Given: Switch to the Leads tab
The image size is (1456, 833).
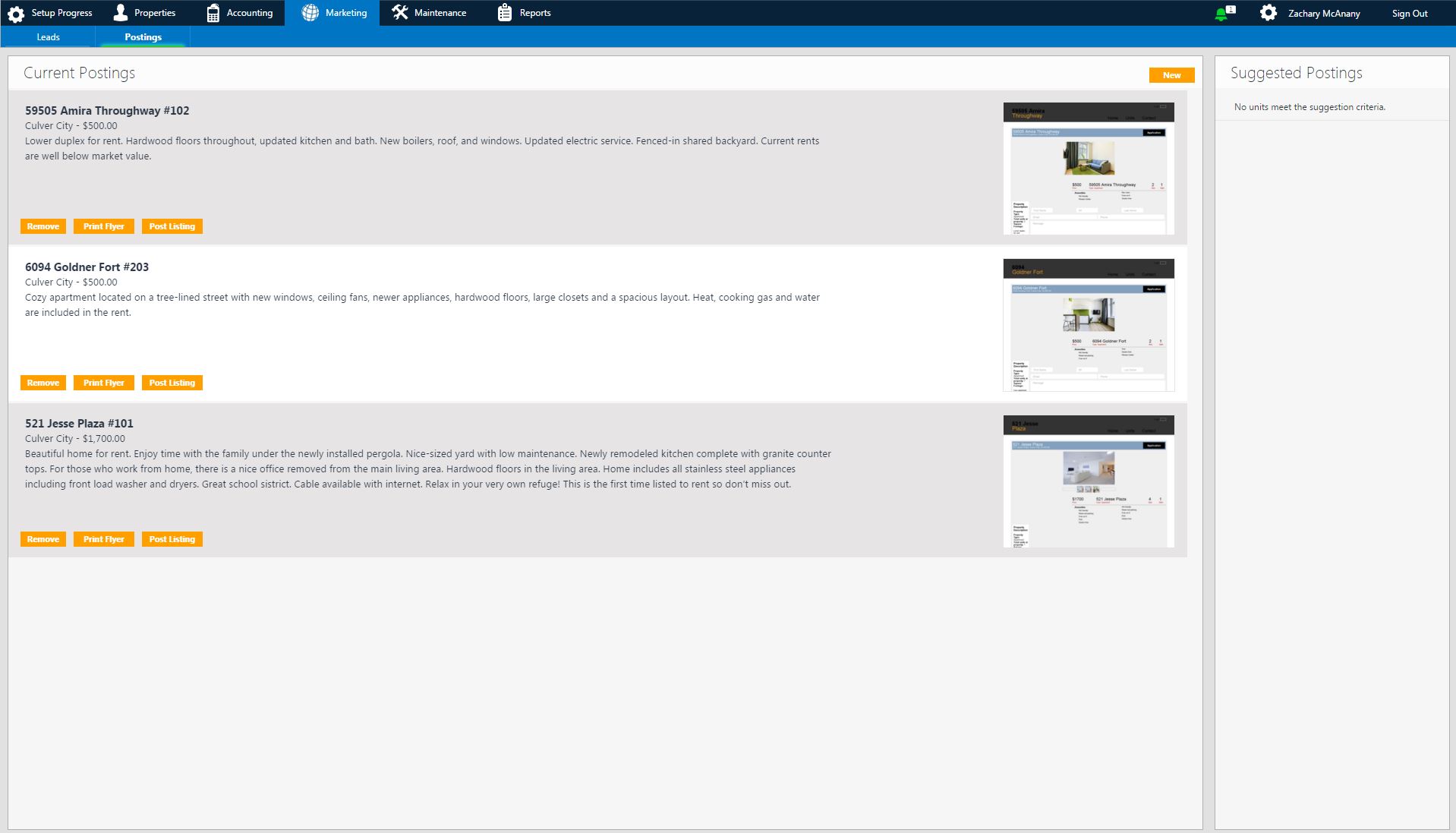Looking at the screenshot, I should (48, 37).
